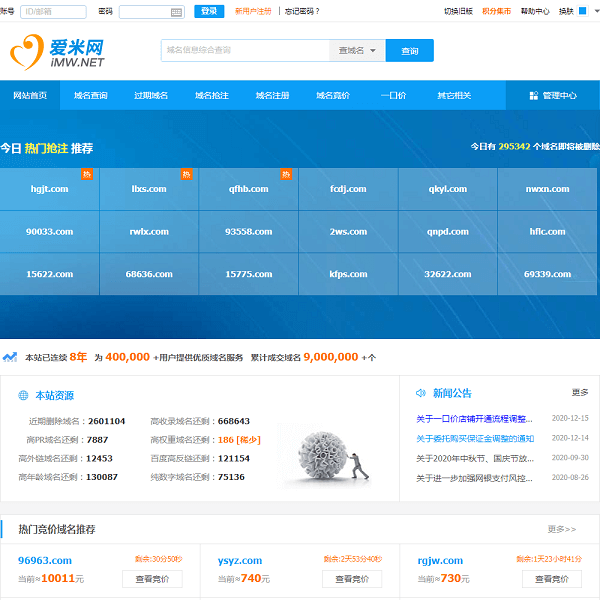Open 域名查询 navigation menu
Image resolution: width=600 pixels, height=600 pixels.
(91, 95)
